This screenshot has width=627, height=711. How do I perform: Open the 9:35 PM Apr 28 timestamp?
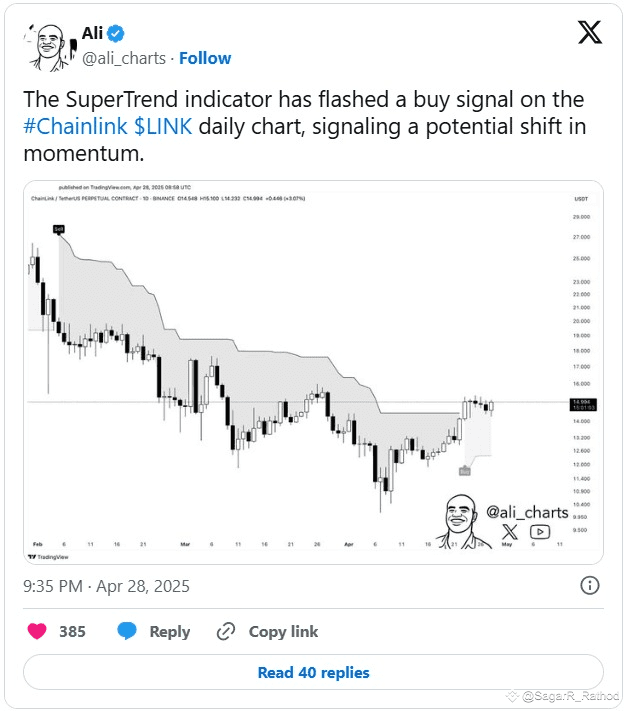[105, 586]
